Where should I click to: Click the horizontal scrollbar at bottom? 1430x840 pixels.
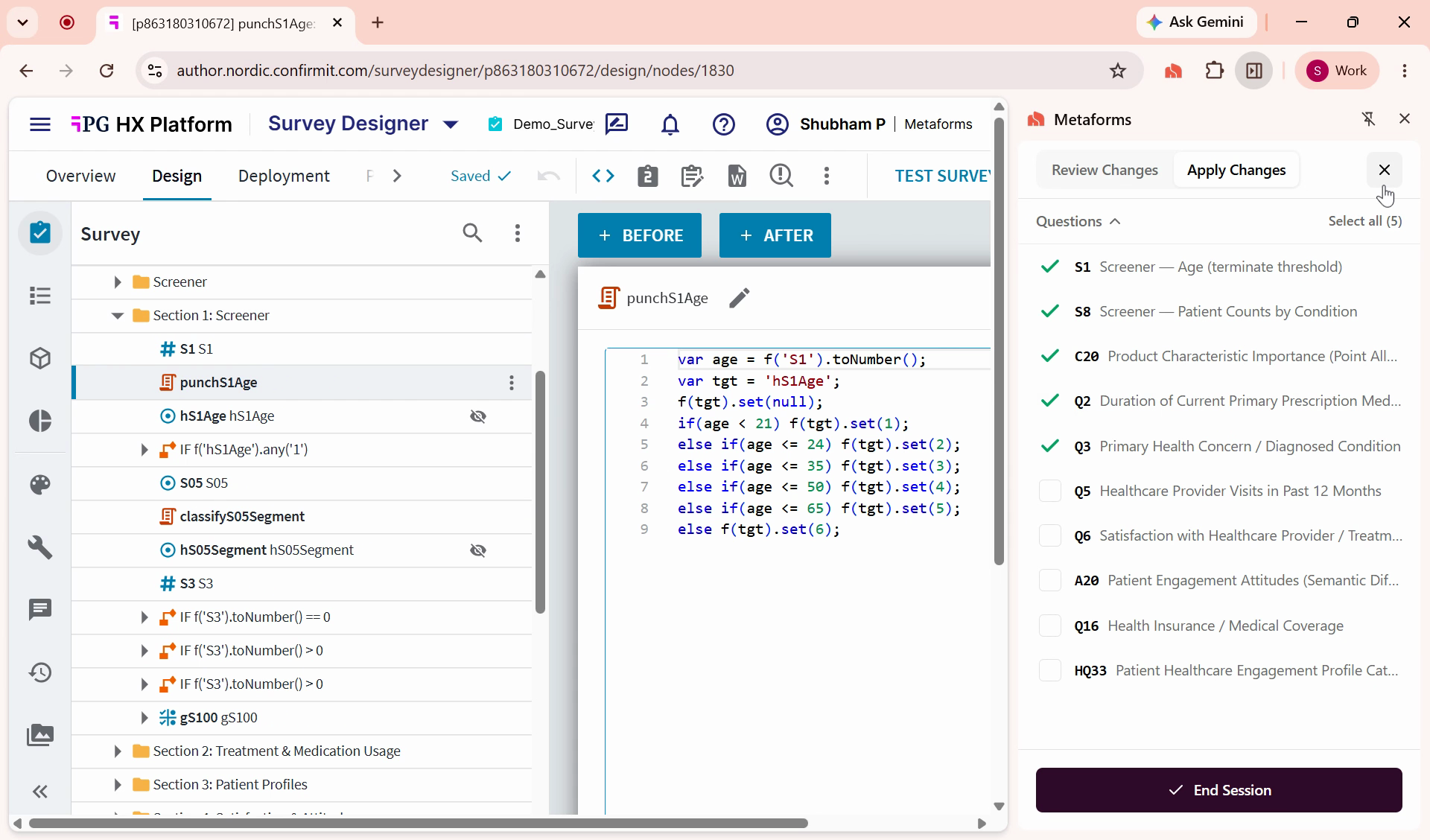(419, 824)
